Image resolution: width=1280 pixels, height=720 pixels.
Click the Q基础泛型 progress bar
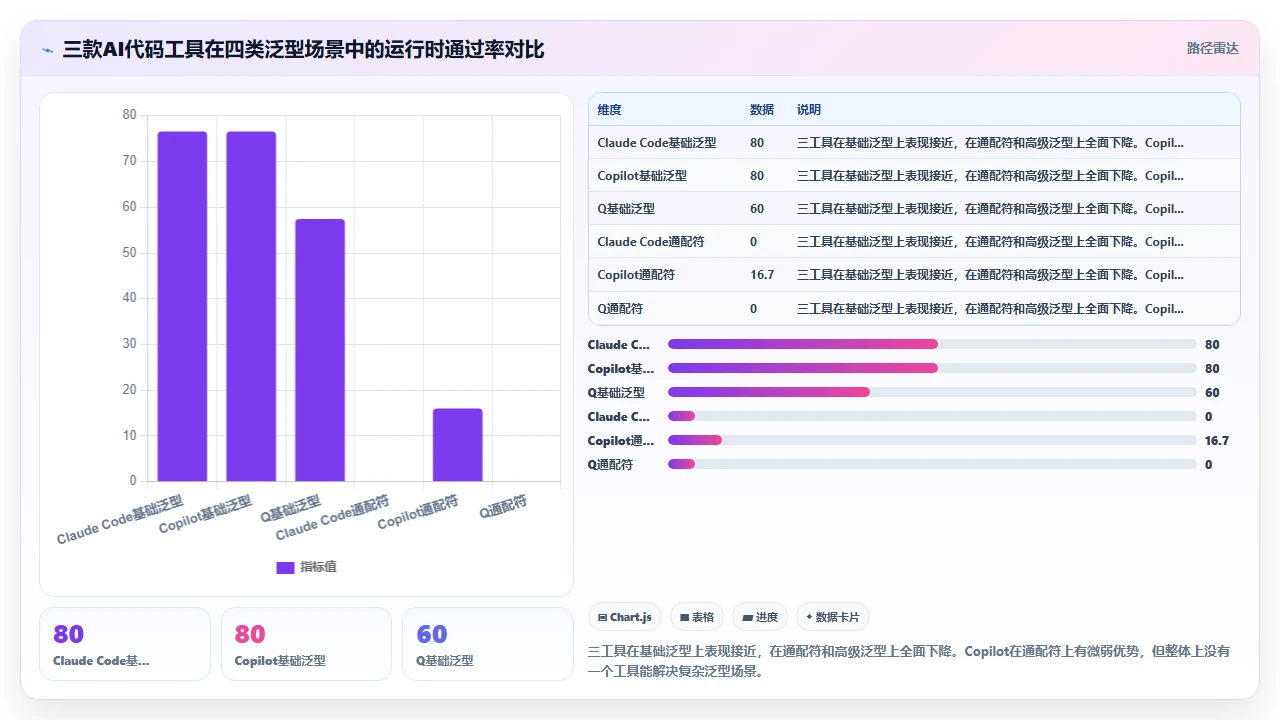pyautogui.click(x=932, y=392)
